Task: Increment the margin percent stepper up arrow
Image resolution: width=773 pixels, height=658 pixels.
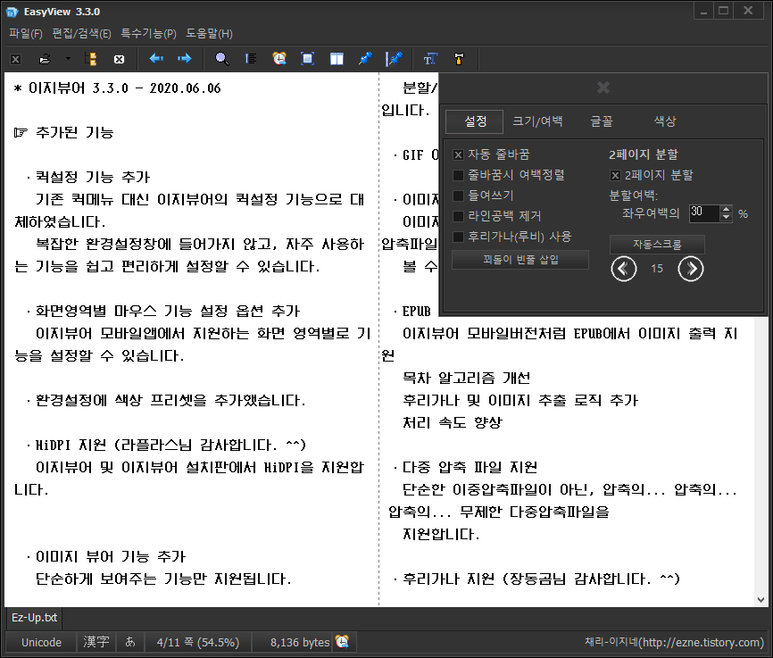Action: click(726, 209)
